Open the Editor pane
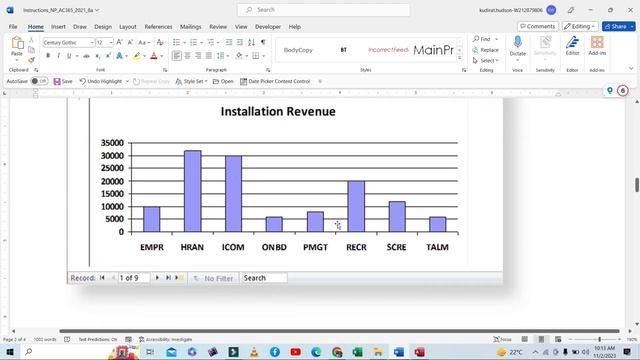 [572, 46]
